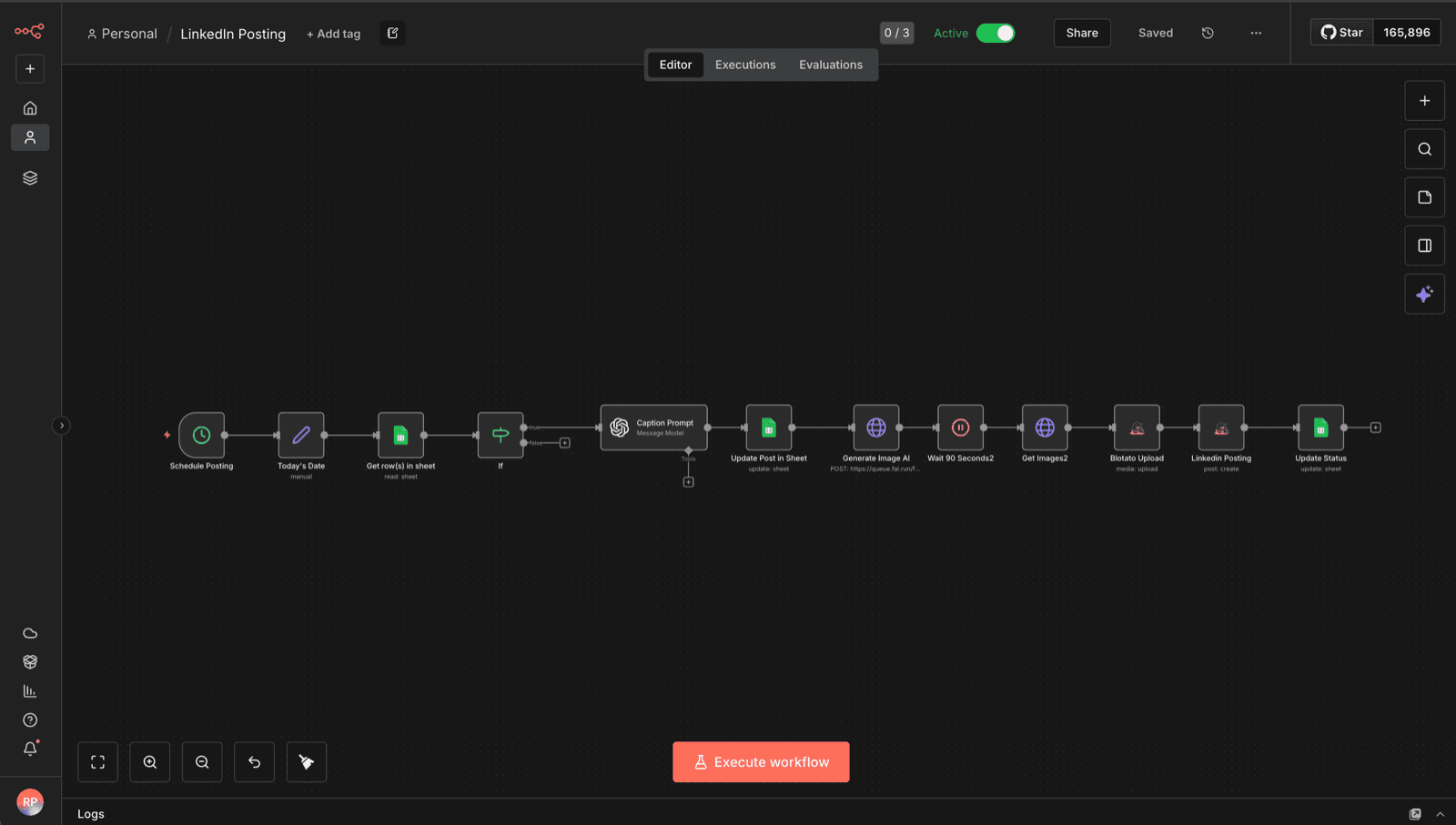Click the Generate Image AI node
1456x825 pixels.
click(876, 428)
